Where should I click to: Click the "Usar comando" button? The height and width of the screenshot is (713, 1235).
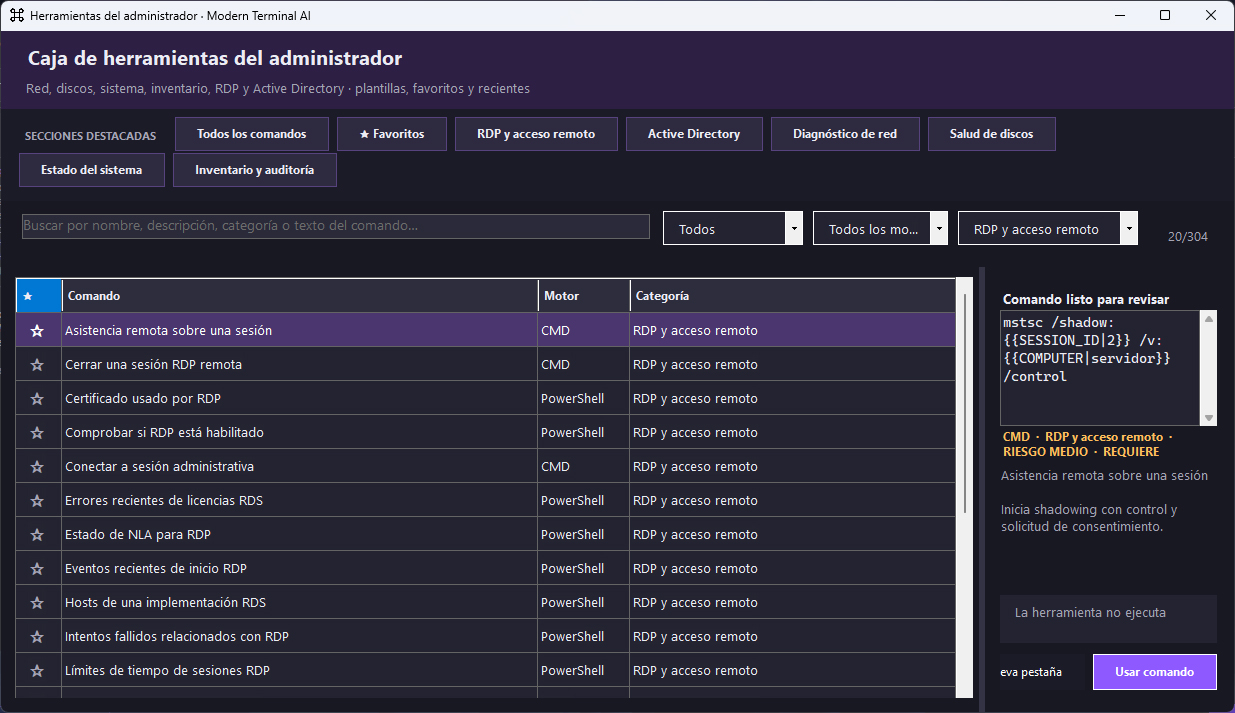point(1155,672)
